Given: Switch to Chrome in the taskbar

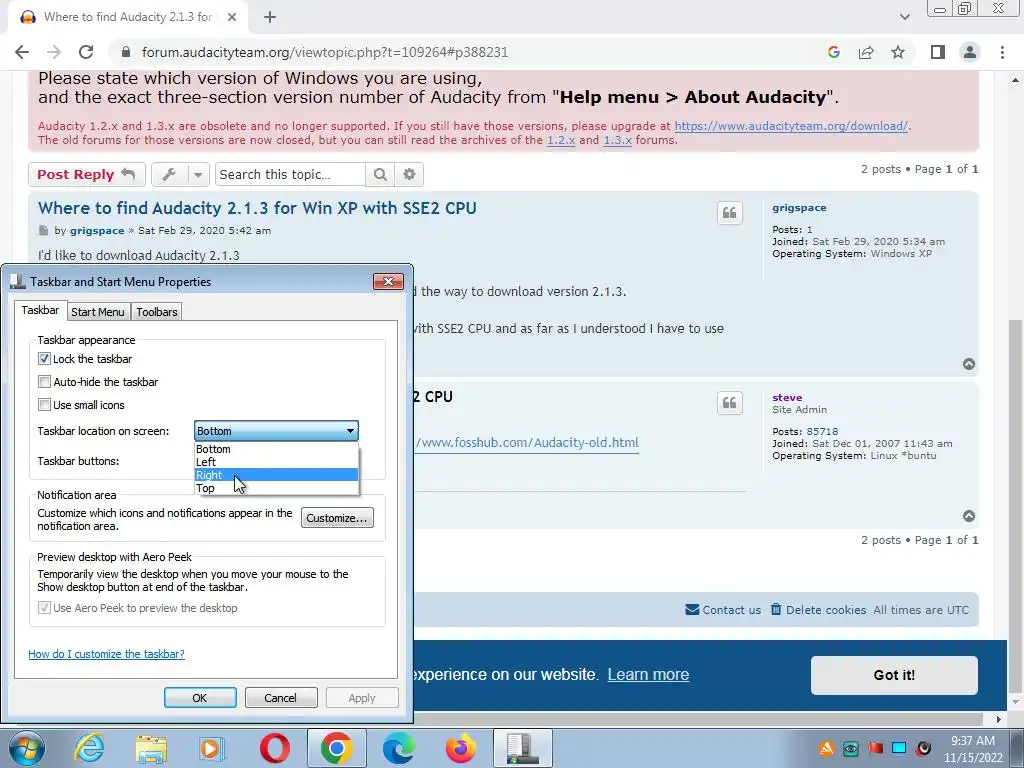Looking at the screenshot, I should 336,748.
